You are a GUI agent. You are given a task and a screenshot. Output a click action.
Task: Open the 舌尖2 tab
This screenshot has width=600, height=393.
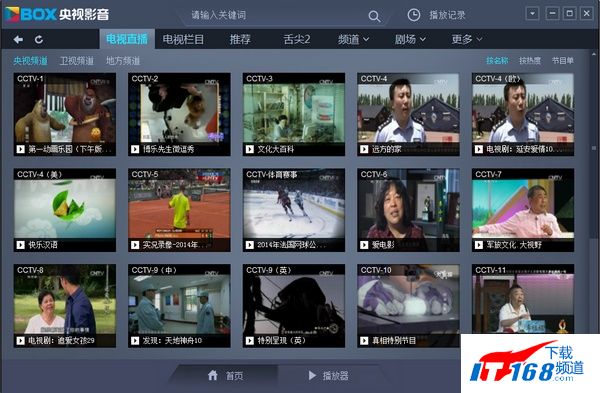tap(297, 39)
